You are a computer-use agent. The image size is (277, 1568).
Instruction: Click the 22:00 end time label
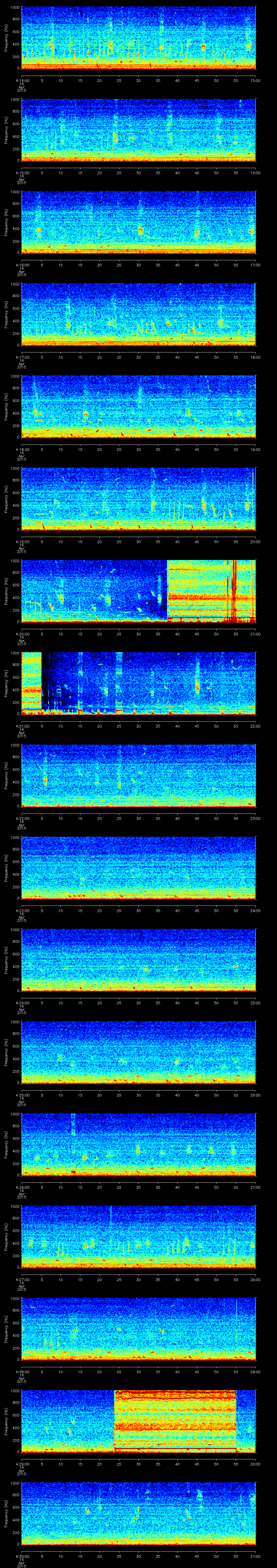(x=255, y=726)
